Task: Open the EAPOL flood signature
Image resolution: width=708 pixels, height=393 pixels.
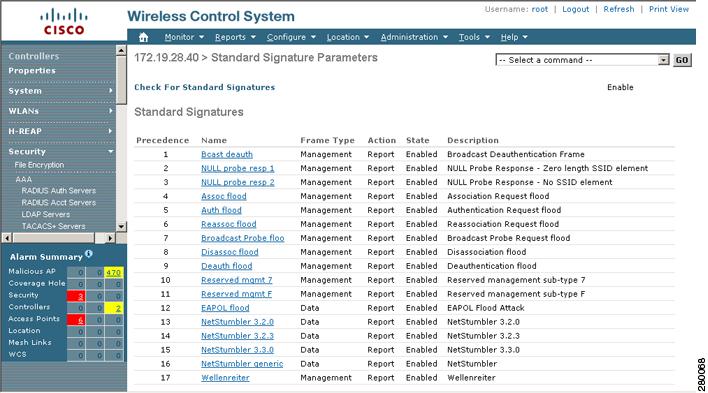Action: pyautogui.click(x=225, y=308)
